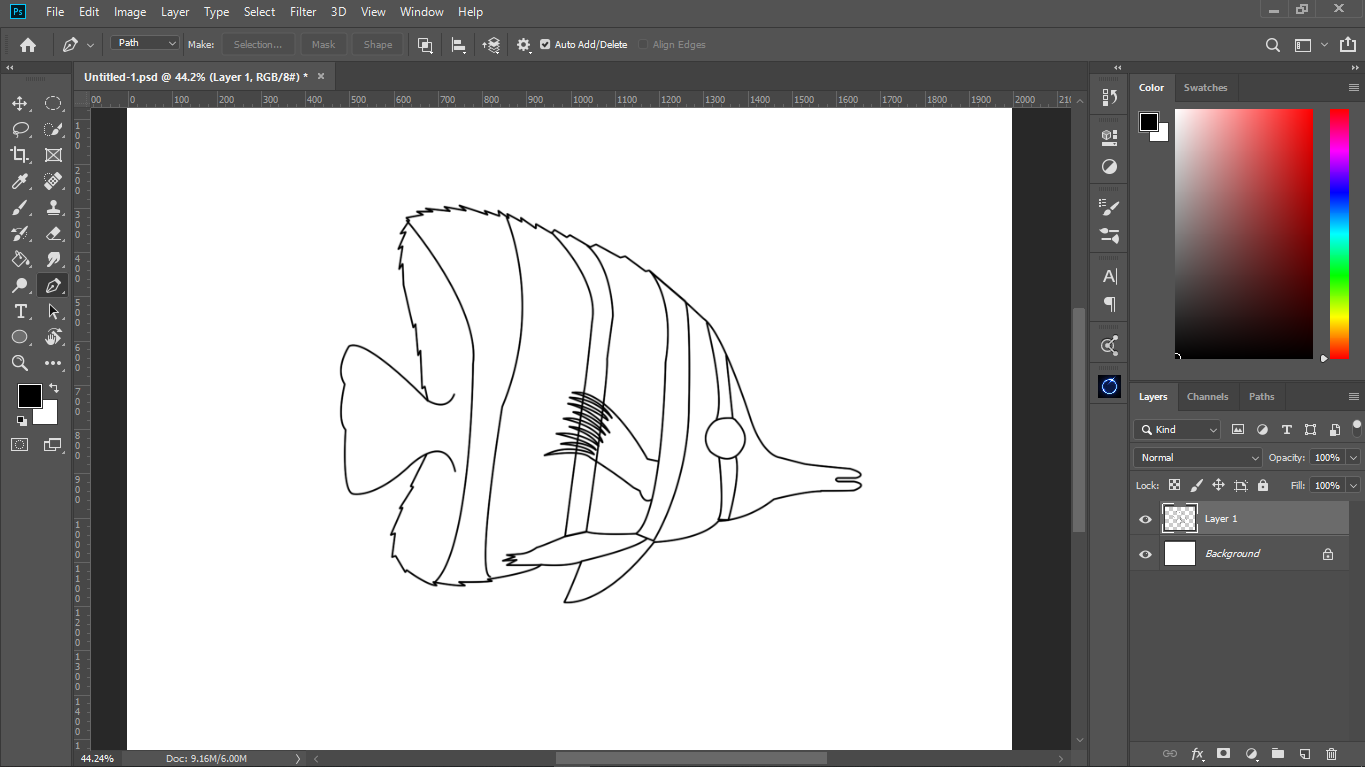Select the Zoom tool
1365x767 pixels.
click(x=19, y=363)
